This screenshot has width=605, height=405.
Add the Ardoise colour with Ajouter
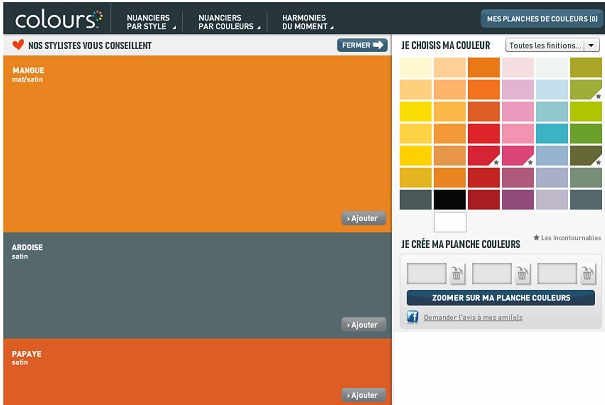(363, 324)
